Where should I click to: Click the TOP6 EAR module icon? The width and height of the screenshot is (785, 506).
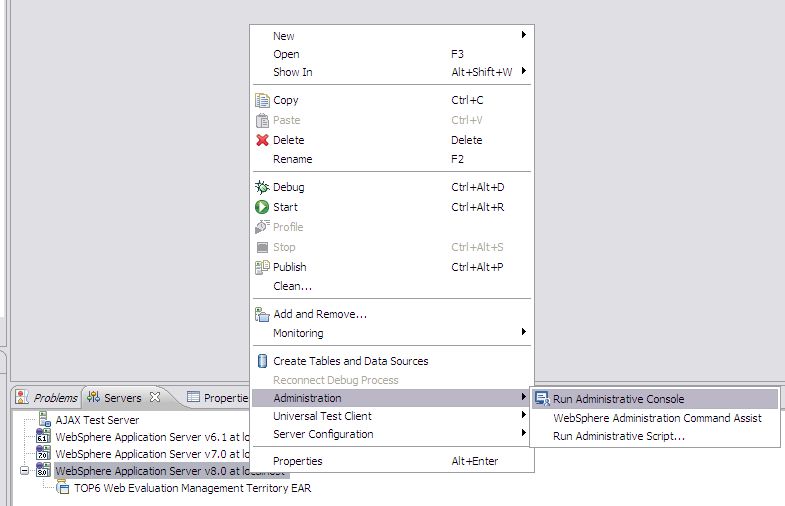63,487
